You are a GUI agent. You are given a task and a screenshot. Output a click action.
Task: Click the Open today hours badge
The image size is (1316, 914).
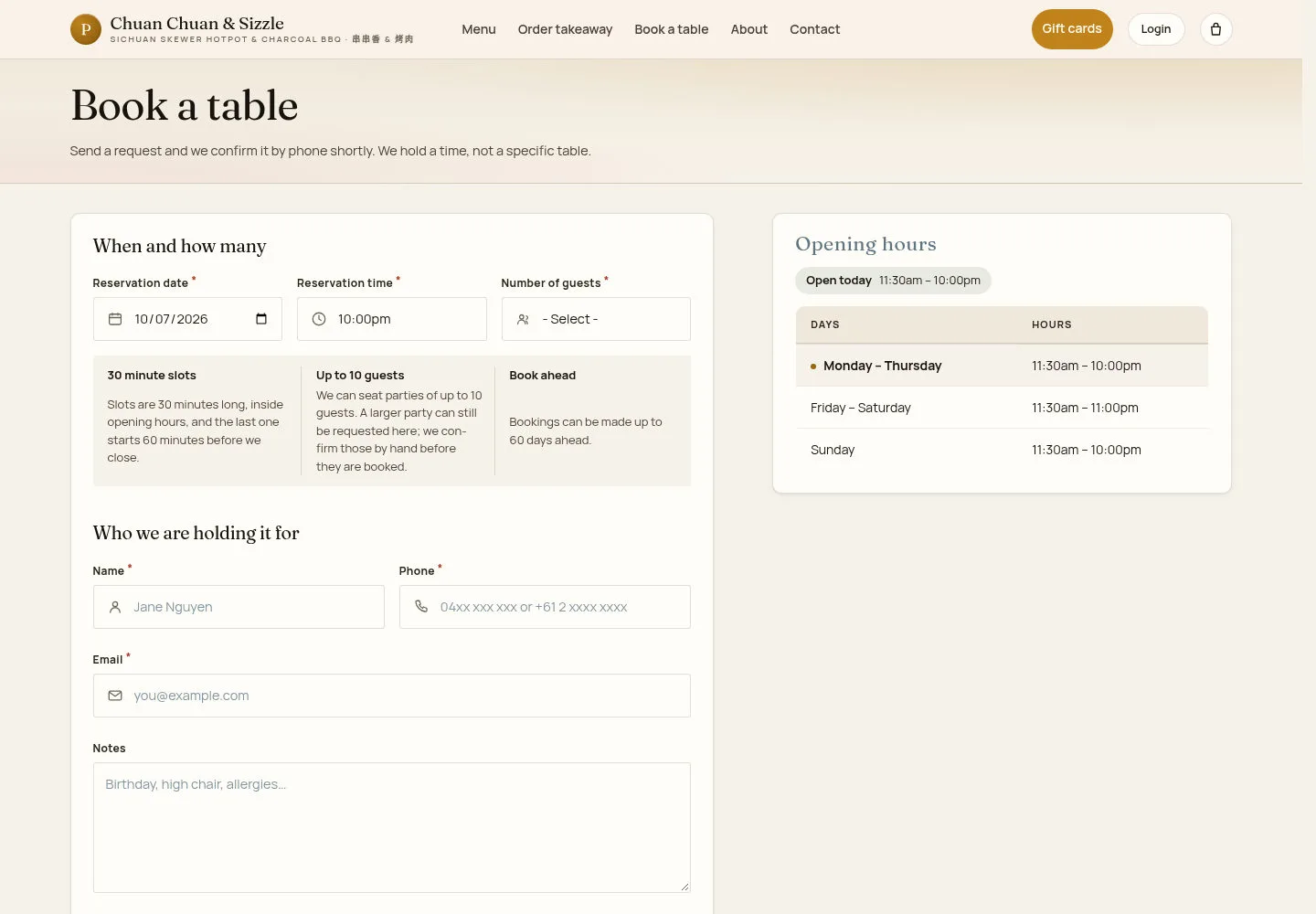pyautogui.click(x=893, y=281)
